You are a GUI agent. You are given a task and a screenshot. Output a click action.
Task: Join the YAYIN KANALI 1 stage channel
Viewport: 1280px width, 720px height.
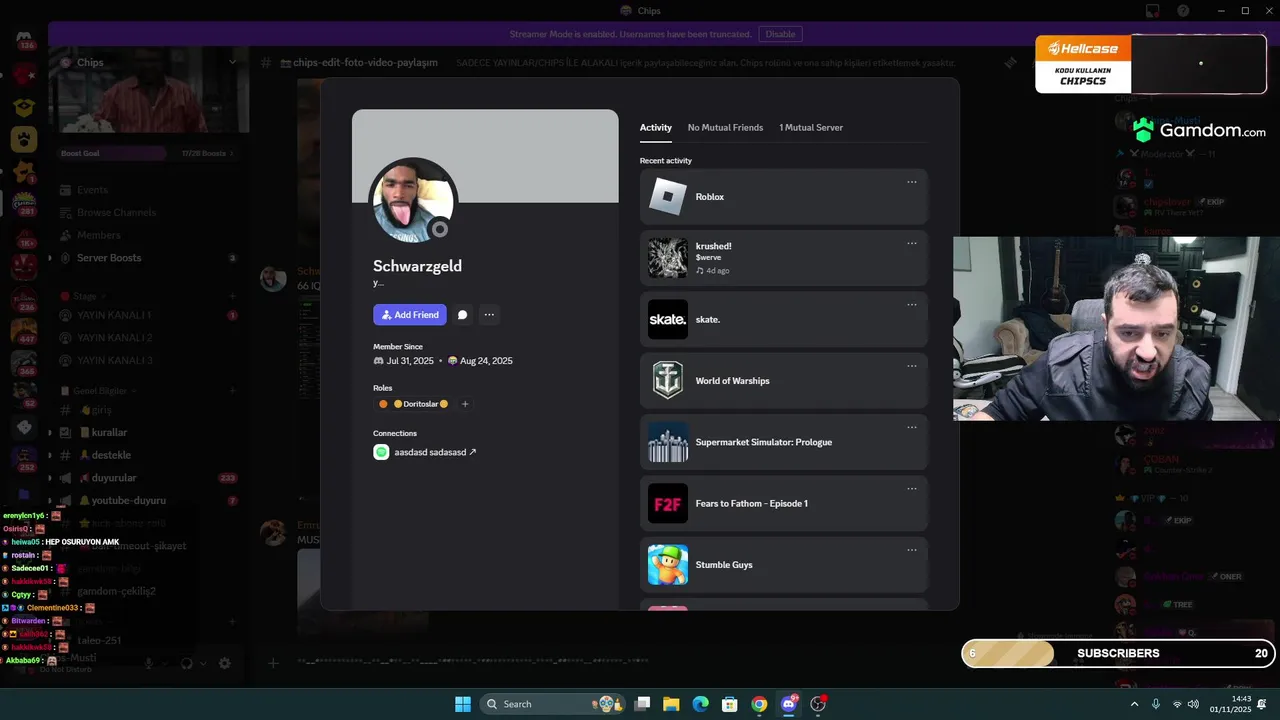146,315
